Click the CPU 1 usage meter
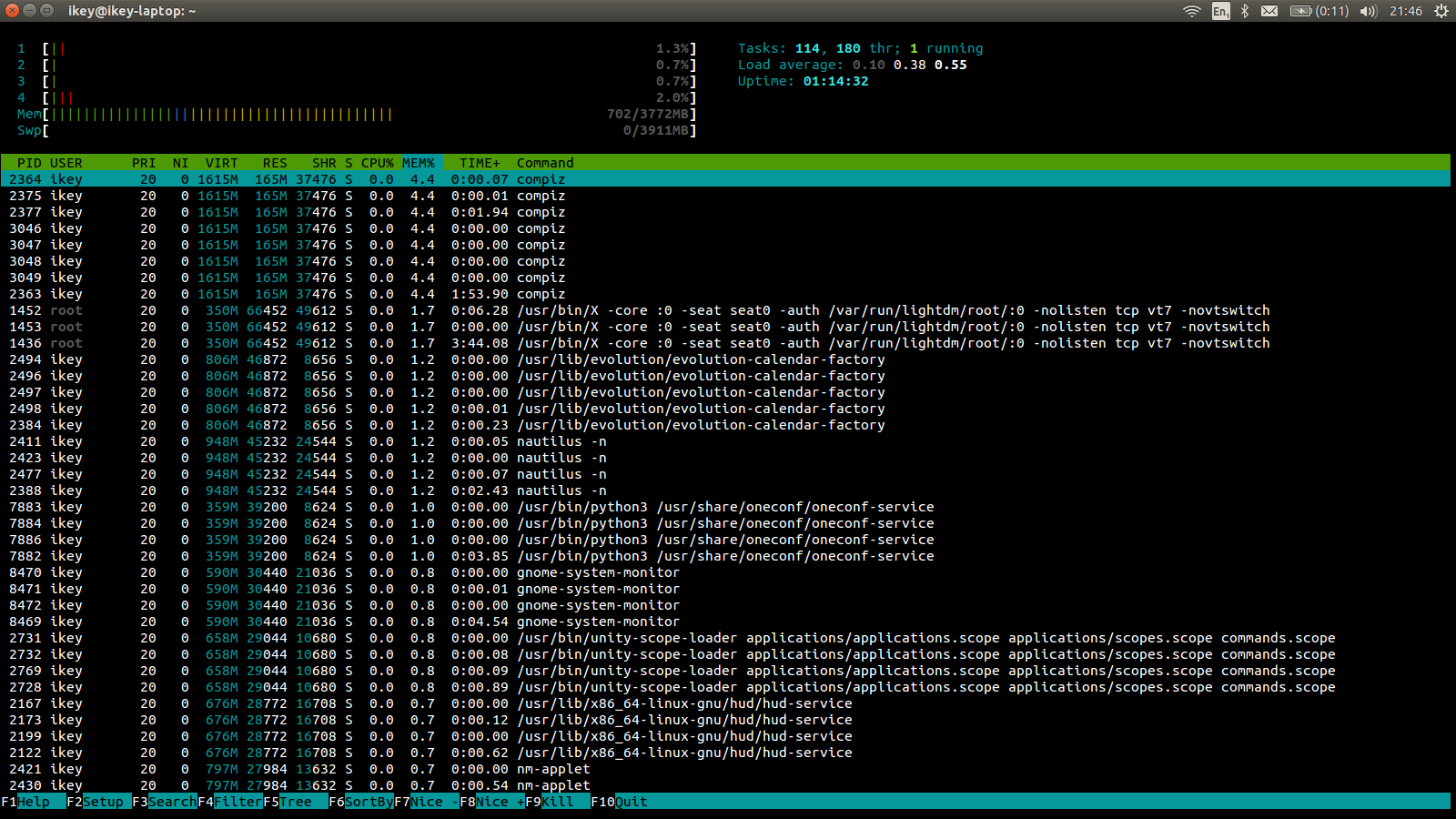Screen dimensions: 1456x819 [357, 48]
